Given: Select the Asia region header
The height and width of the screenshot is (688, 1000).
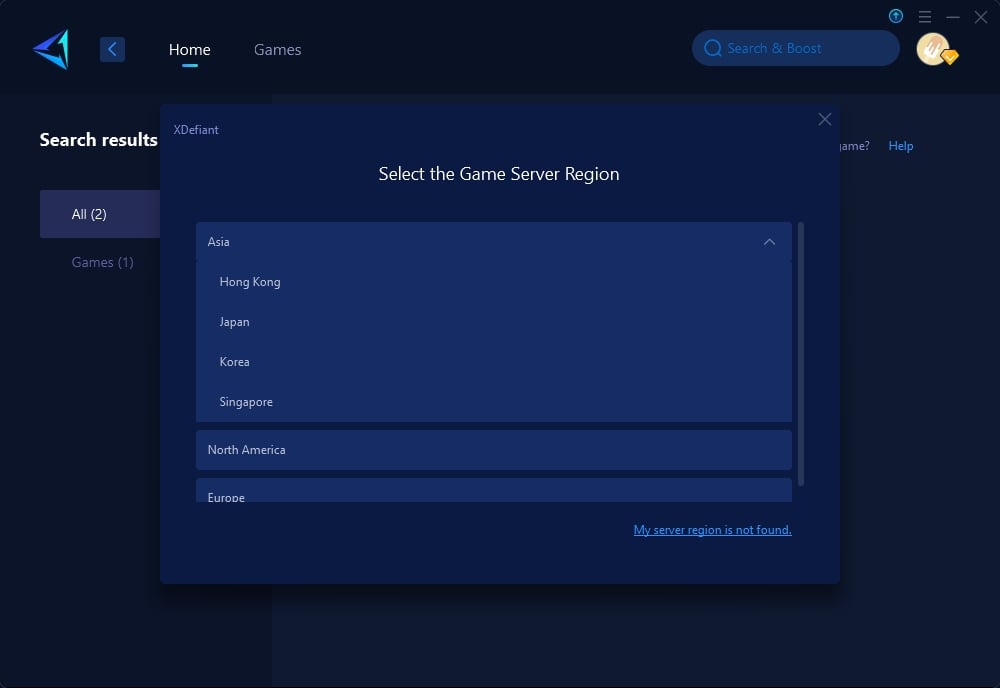Looking at the screenshot, I should pyautogui.click(x=494, y=242).
